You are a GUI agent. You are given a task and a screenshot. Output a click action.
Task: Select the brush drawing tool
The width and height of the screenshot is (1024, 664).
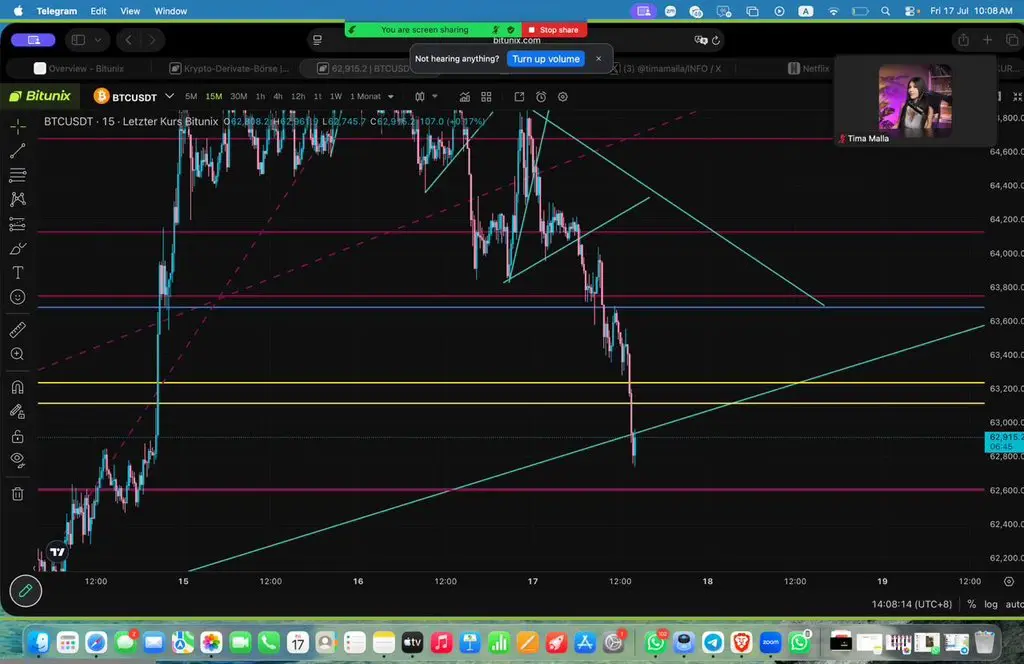click(x=18, y=249)
